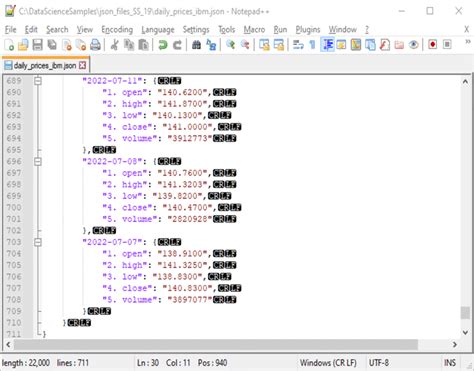
Task: Start macro recording red button
Action: tap(433, 45)
